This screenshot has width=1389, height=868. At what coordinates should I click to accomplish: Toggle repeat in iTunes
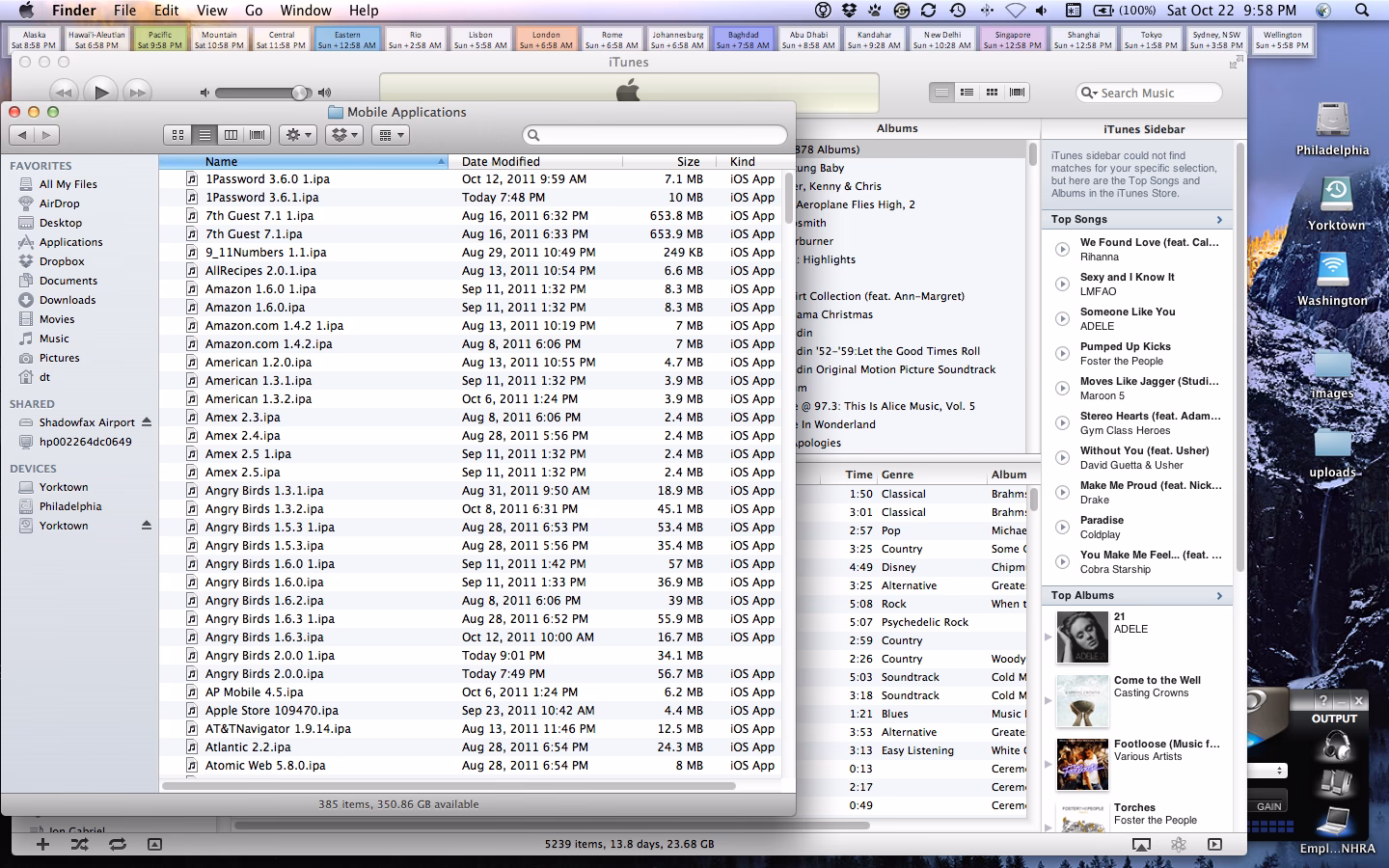(x=118, y=844)
